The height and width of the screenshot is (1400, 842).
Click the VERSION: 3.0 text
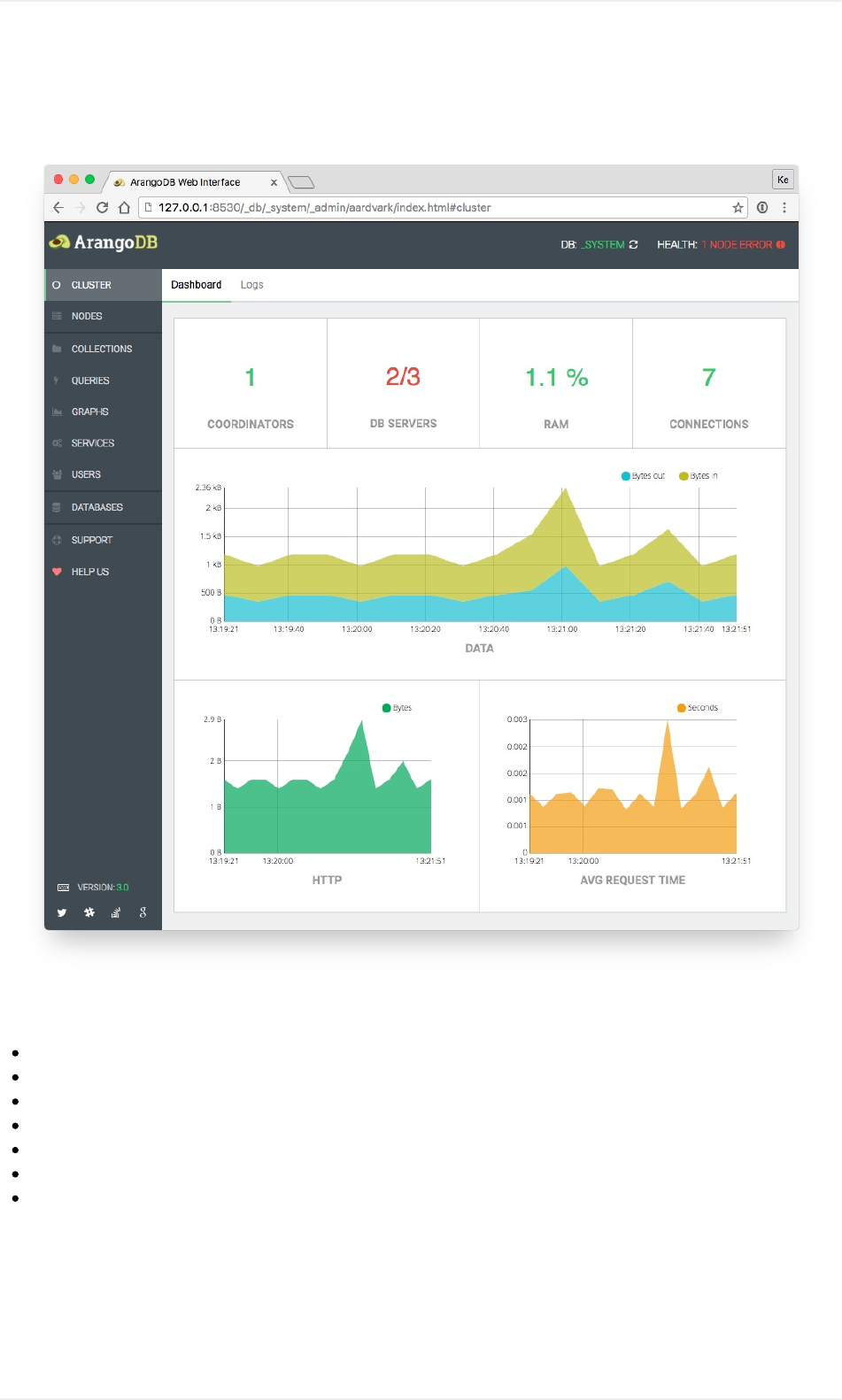[x=103, y=887]
